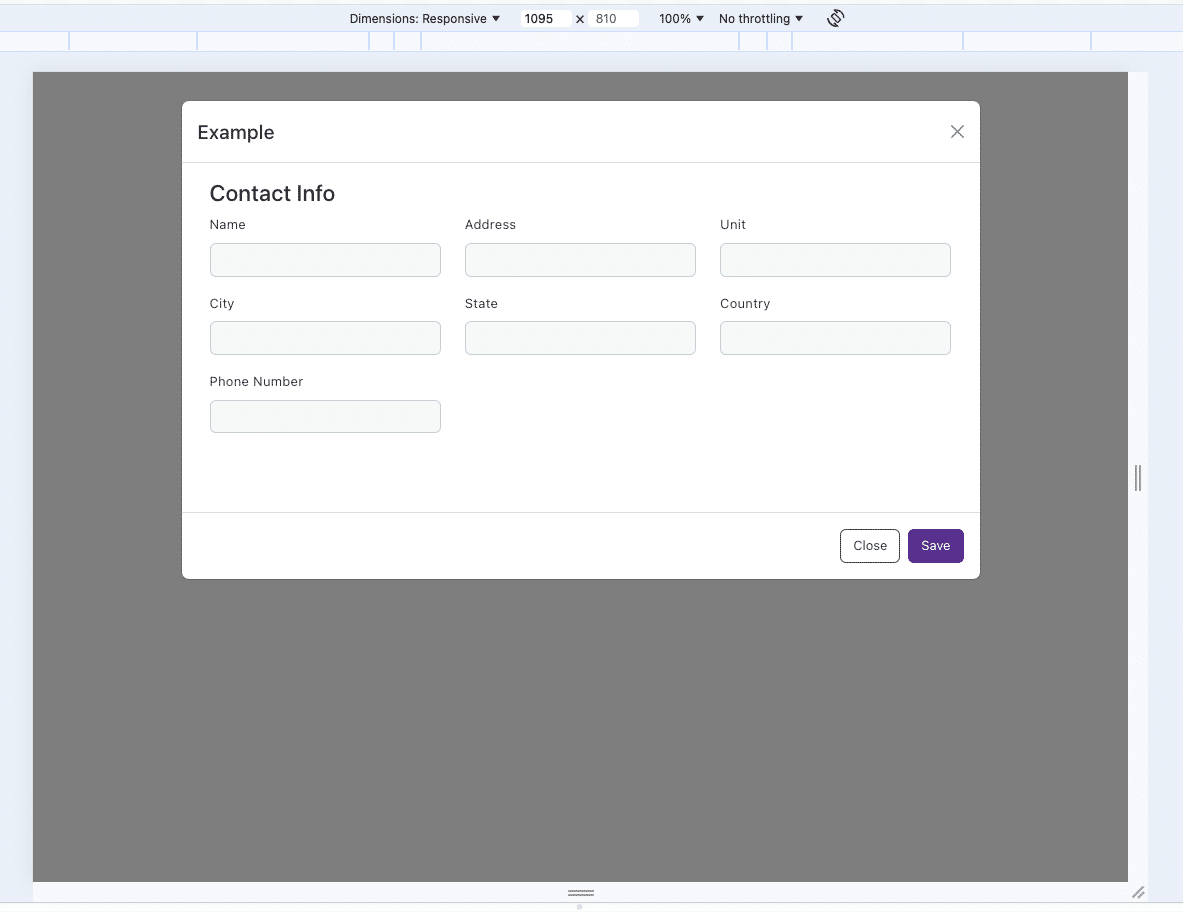Select the Country input field
Image resolution: width=1183 pixels, height=912 pixels.
(x=835, y=338)
